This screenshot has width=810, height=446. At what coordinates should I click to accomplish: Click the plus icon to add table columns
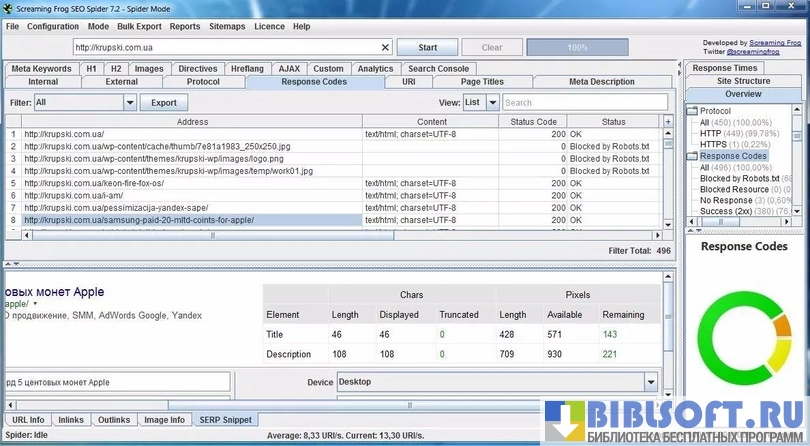click(x=668, y=121)
